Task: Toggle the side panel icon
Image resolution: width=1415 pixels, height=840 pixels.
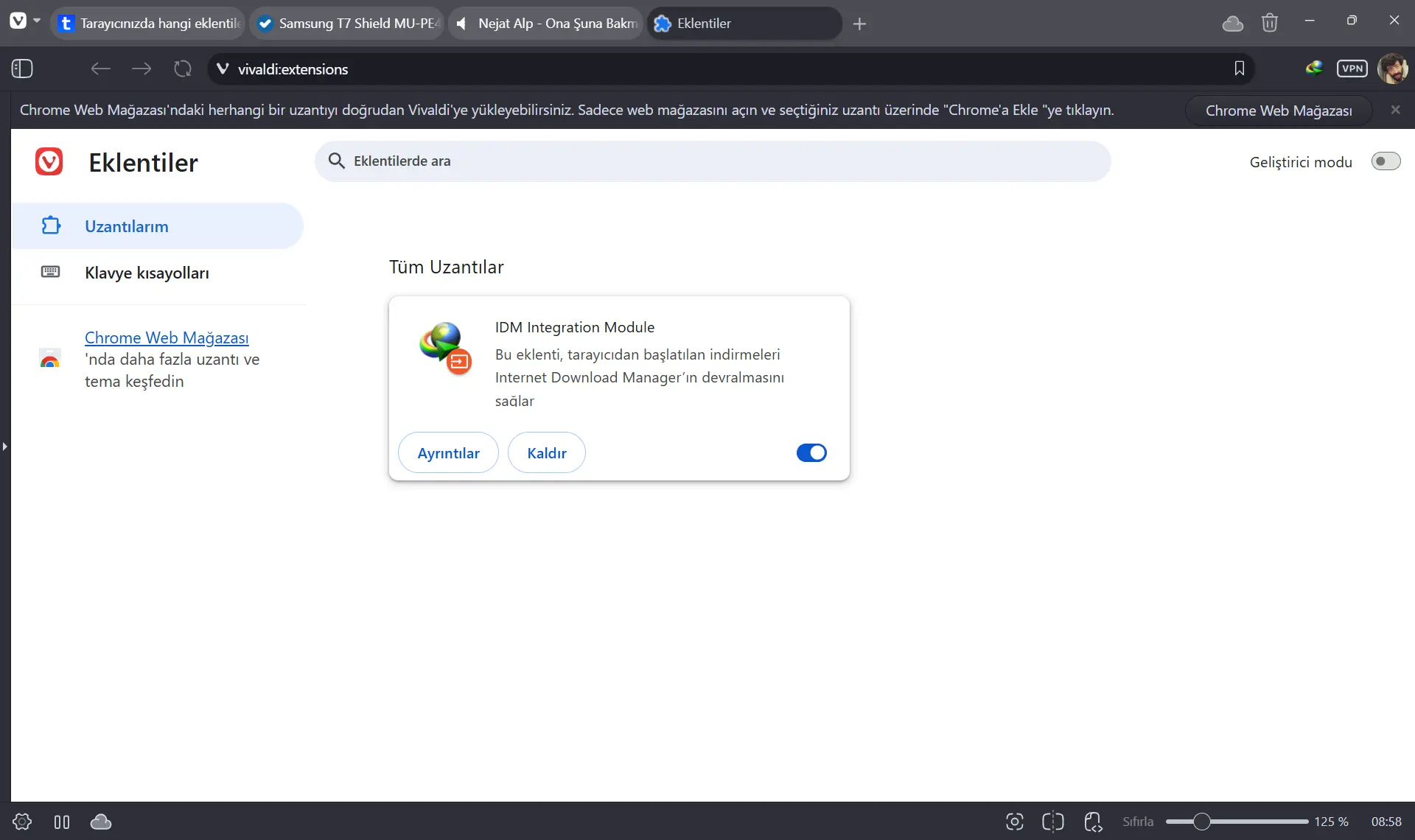Action: [22, 69]
